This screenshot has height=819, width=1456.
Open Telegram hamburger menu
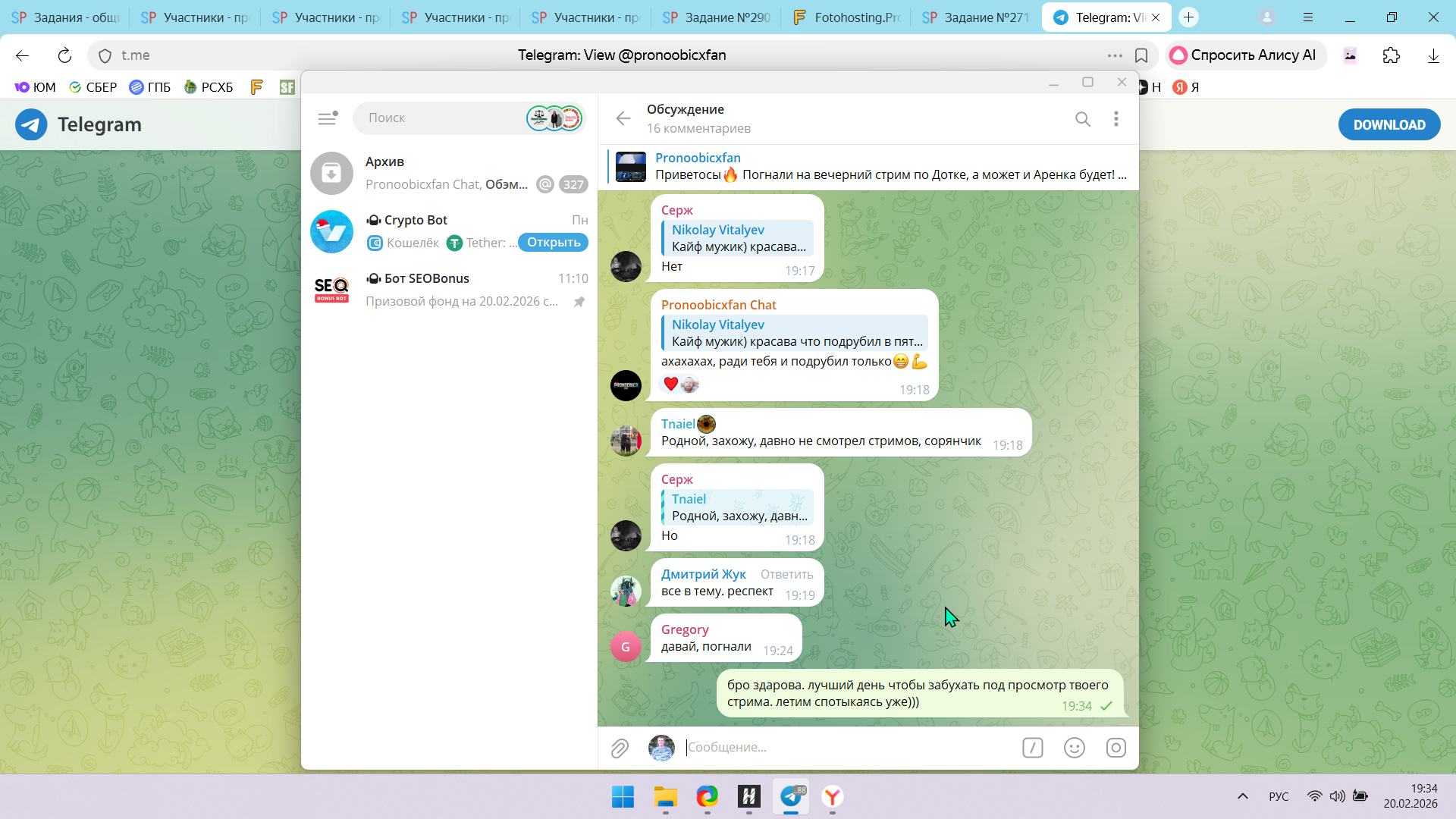pos(327,118)
